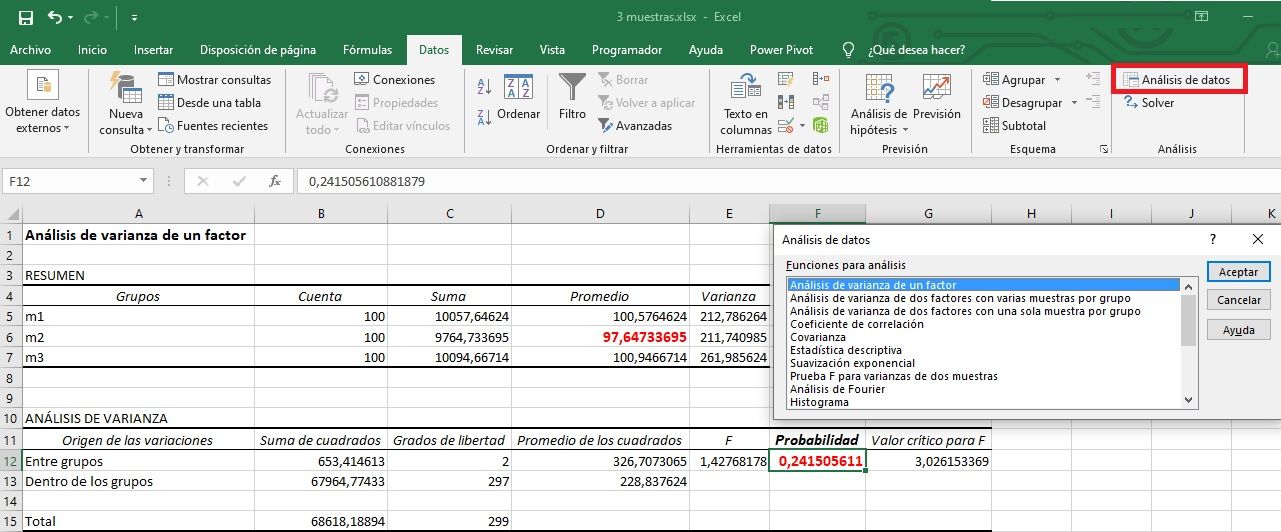1281x532 pixels.
Task: Undo the last action
Action: (55, 18)
